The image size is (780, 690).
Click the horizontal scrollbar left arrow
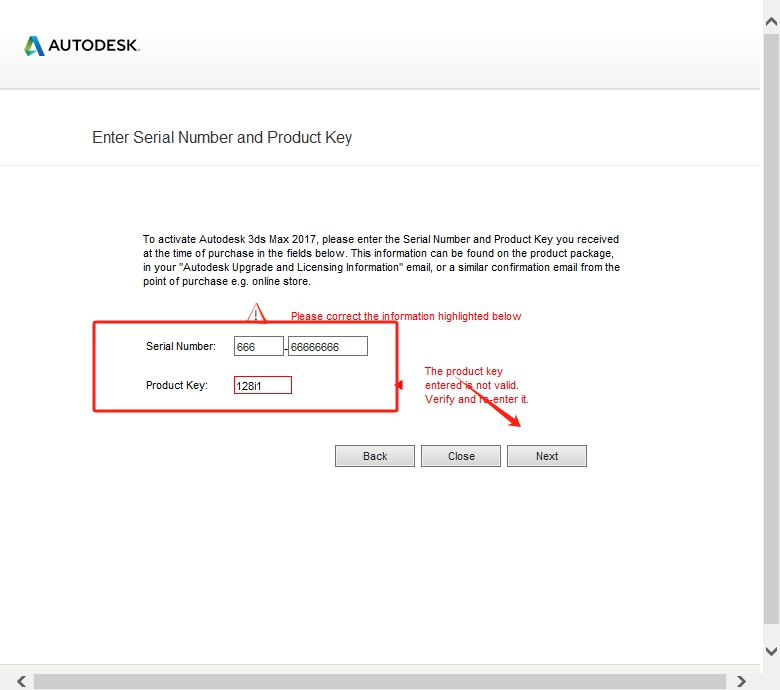20,681
